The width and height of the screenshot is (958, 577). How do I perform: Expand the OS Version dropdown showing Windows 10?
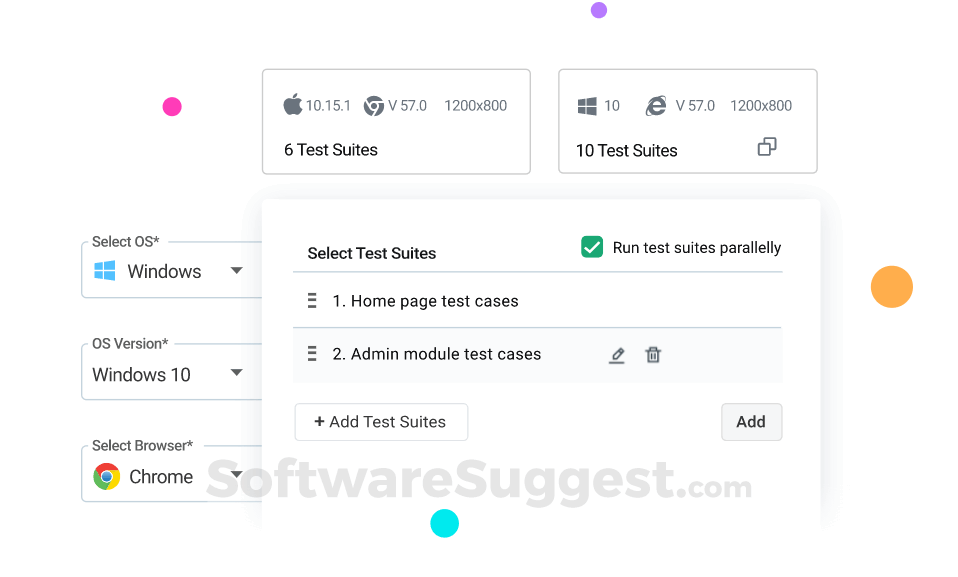tap(236, 372)
